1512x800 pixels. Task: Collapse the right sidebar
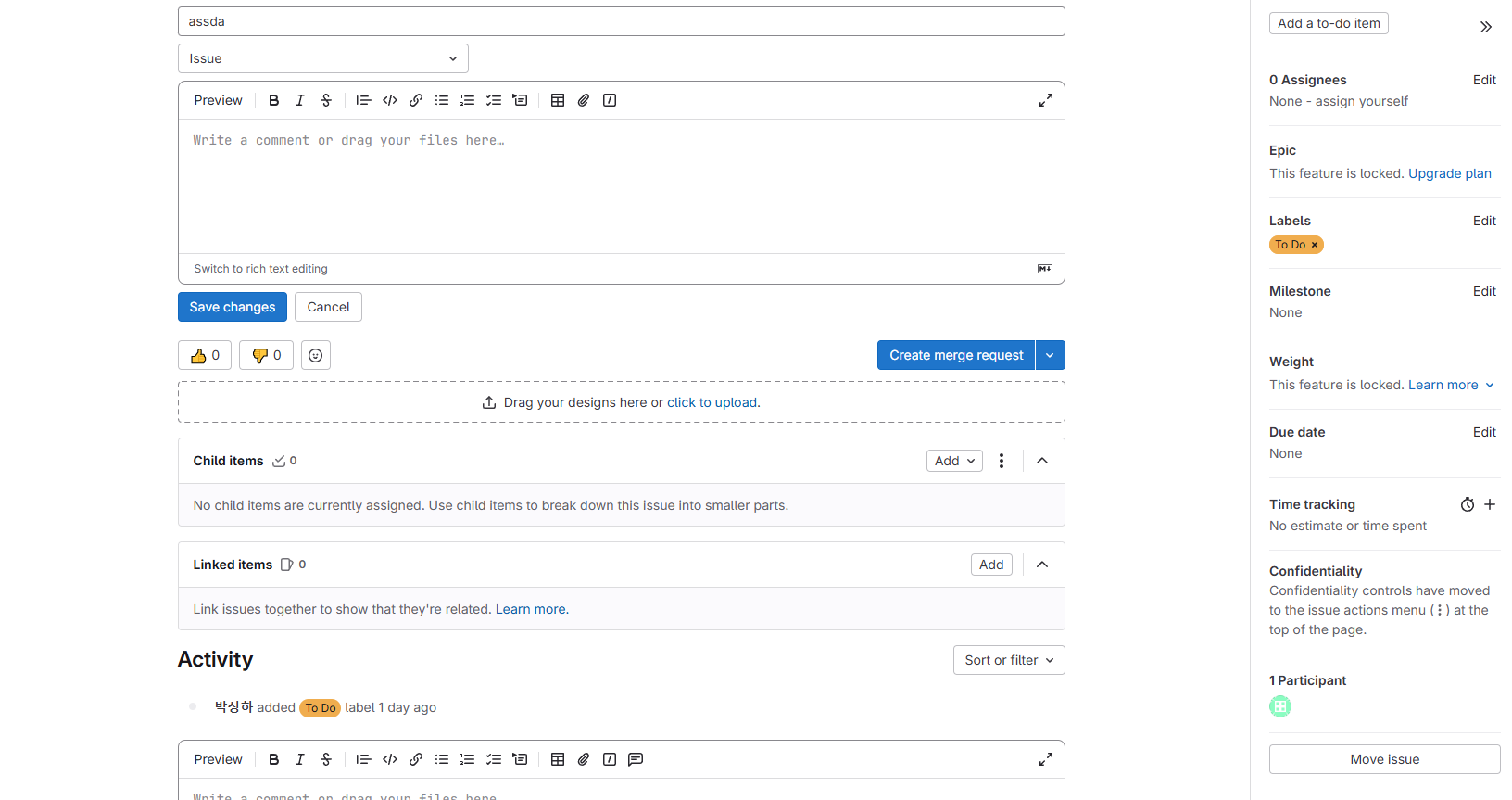point(1486,27)
